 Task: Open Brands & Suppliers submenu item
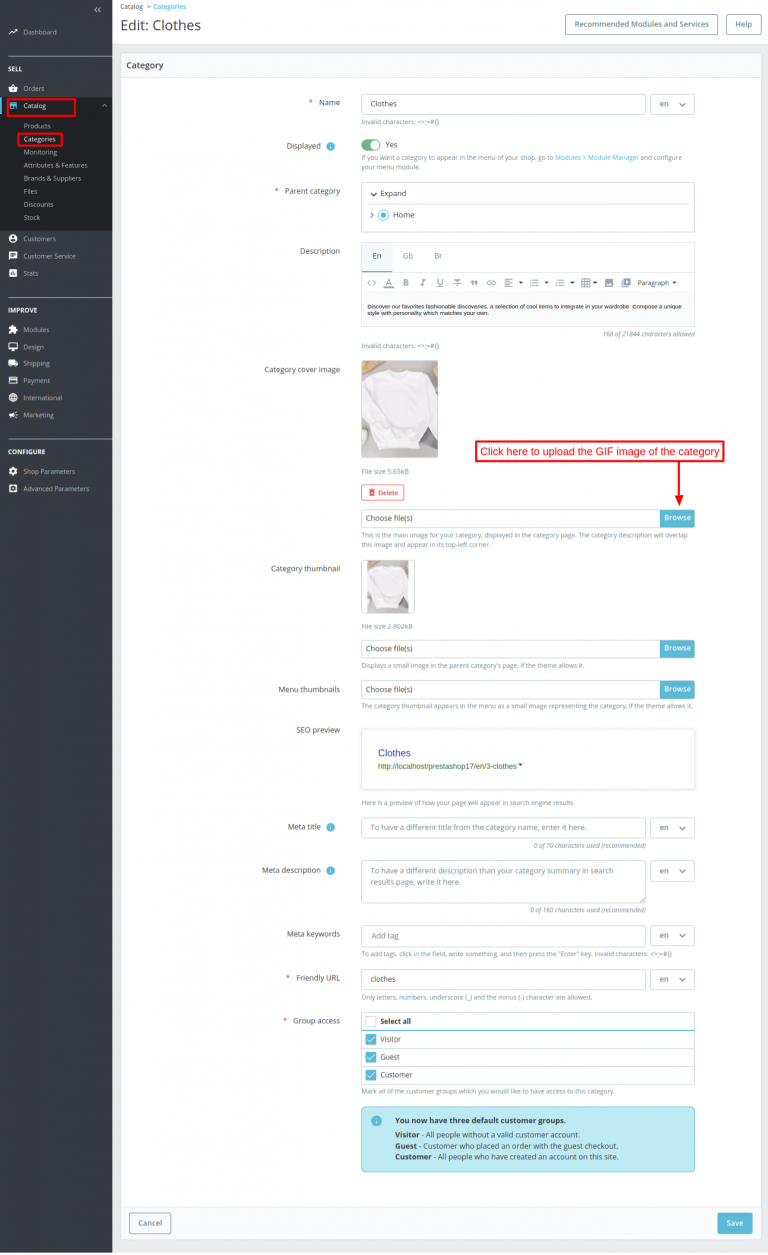[x=53, y=178]
